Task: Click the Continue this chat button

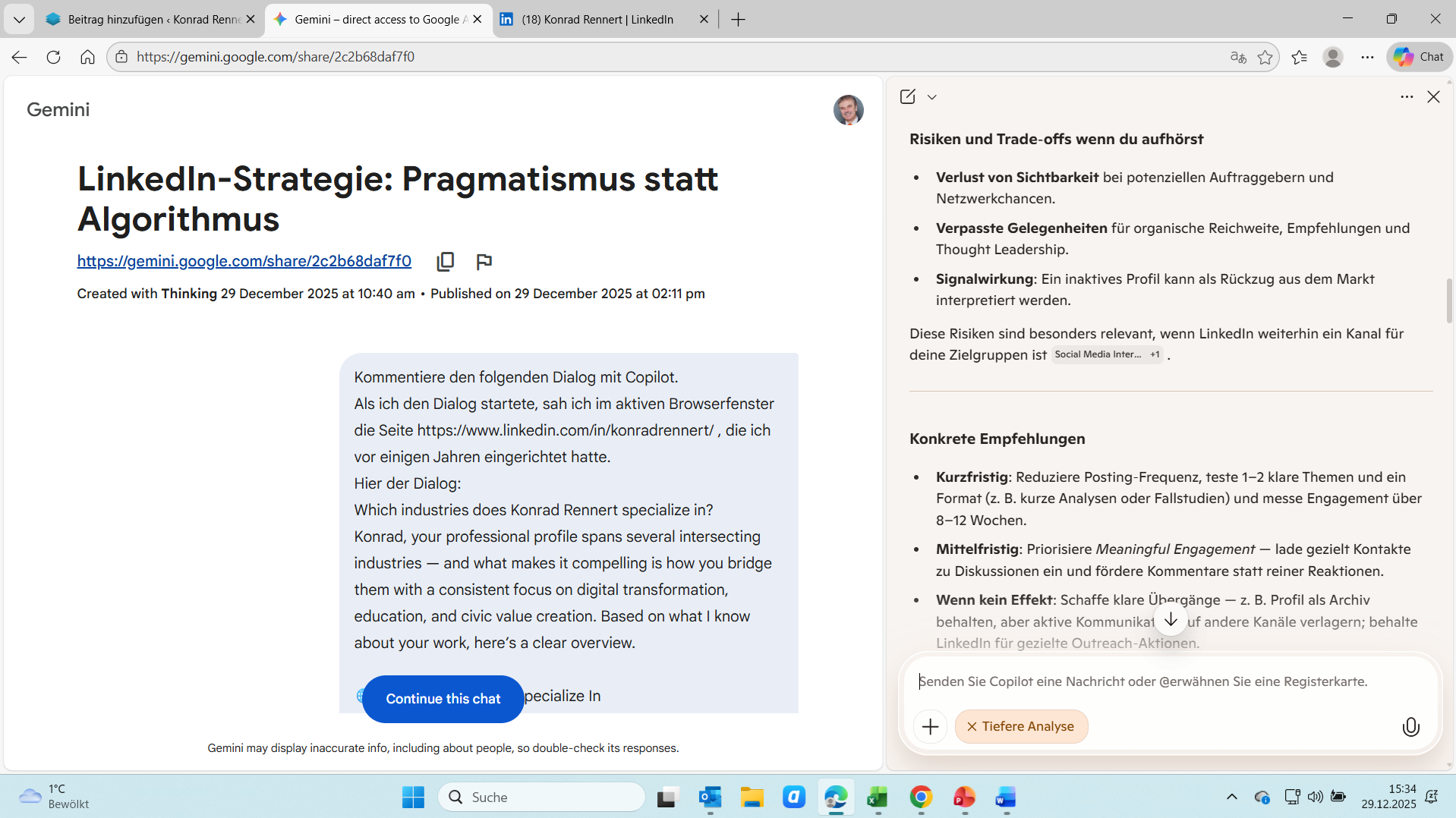Action: 443,699
